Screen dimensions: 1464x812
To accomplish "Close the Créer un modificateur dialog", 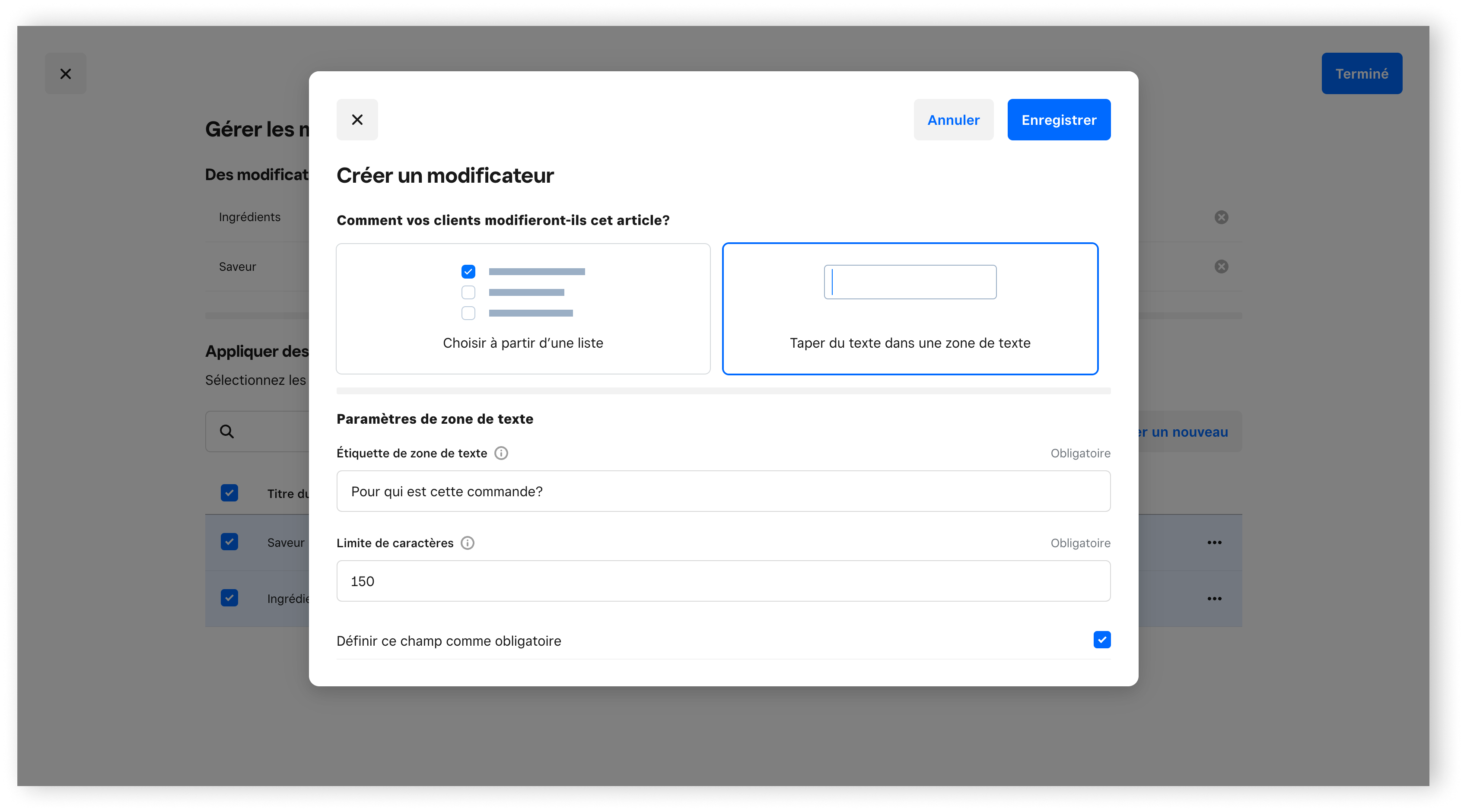I will (357, 120).
